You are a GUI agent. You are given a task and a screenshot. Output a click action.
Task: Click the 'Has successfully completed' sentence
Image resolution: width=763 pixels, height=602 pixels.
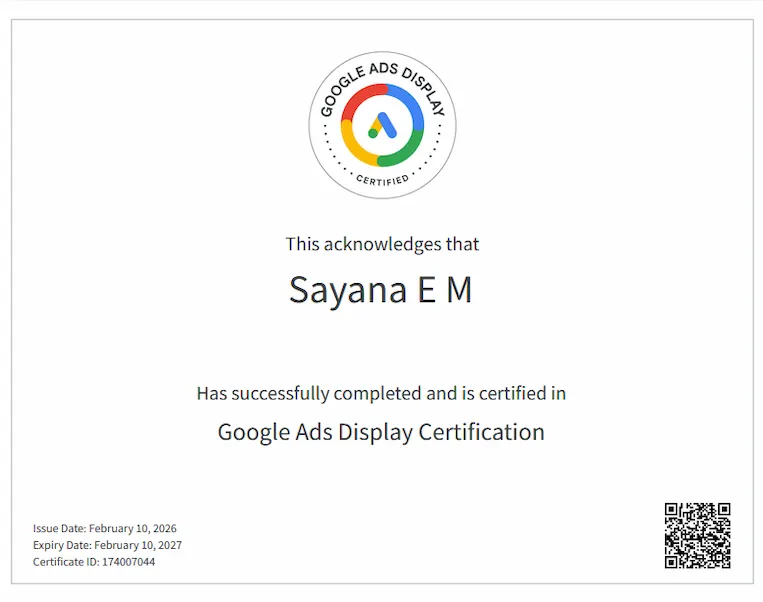click(381, 393)
